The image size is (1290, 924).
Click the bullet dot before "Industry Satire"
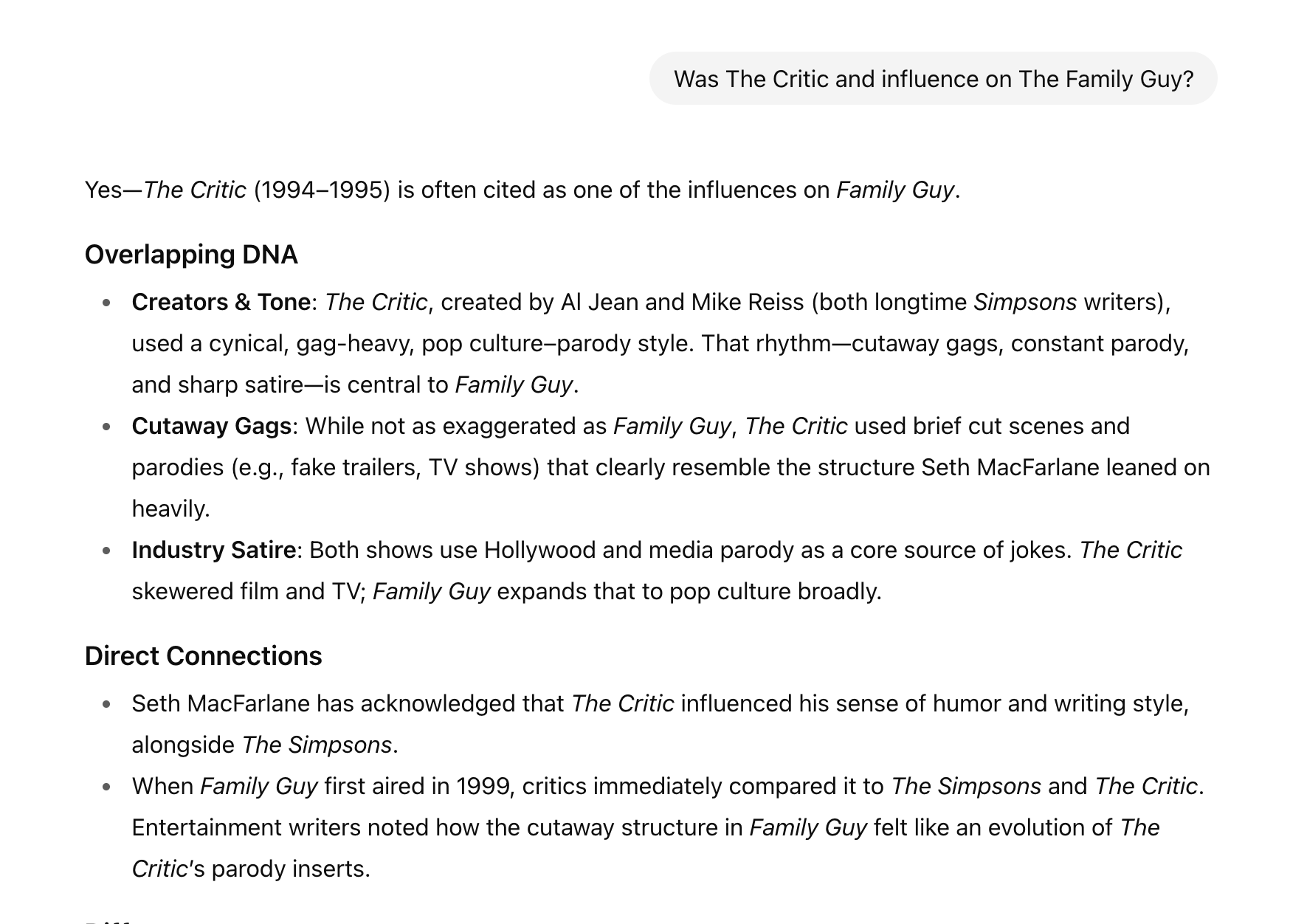106,551
